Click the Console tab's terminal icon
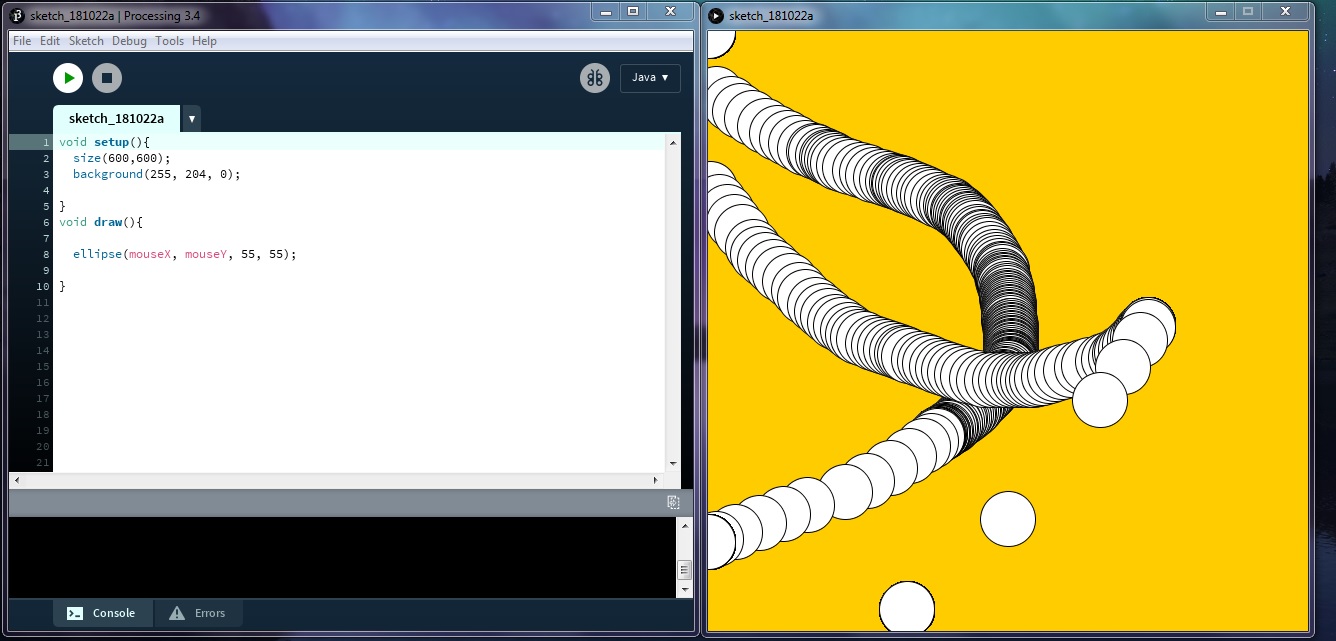This screenshot has height=641, width=1336. click(x=76, y=612)
